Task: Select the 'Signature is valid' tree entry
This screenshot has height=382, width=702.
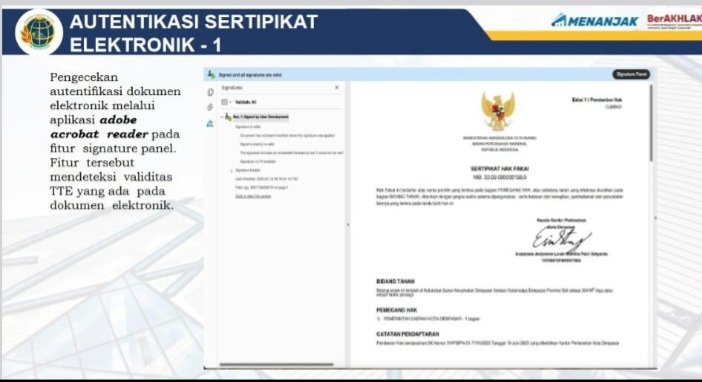Action: pyautogui.click(x=248, y=127)
